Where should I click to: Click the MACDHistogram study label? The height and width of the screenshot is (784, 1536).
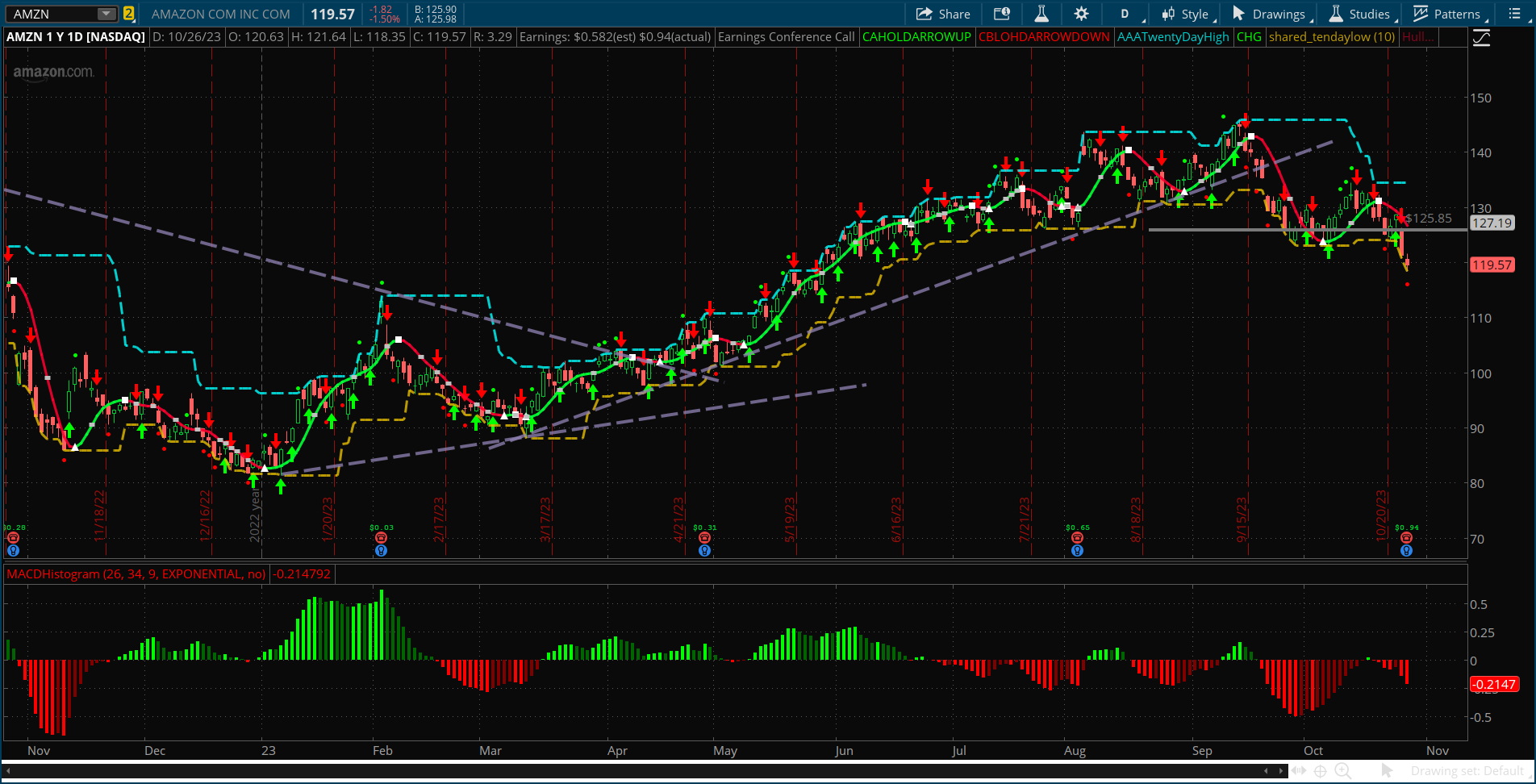(x=136, y=574)
